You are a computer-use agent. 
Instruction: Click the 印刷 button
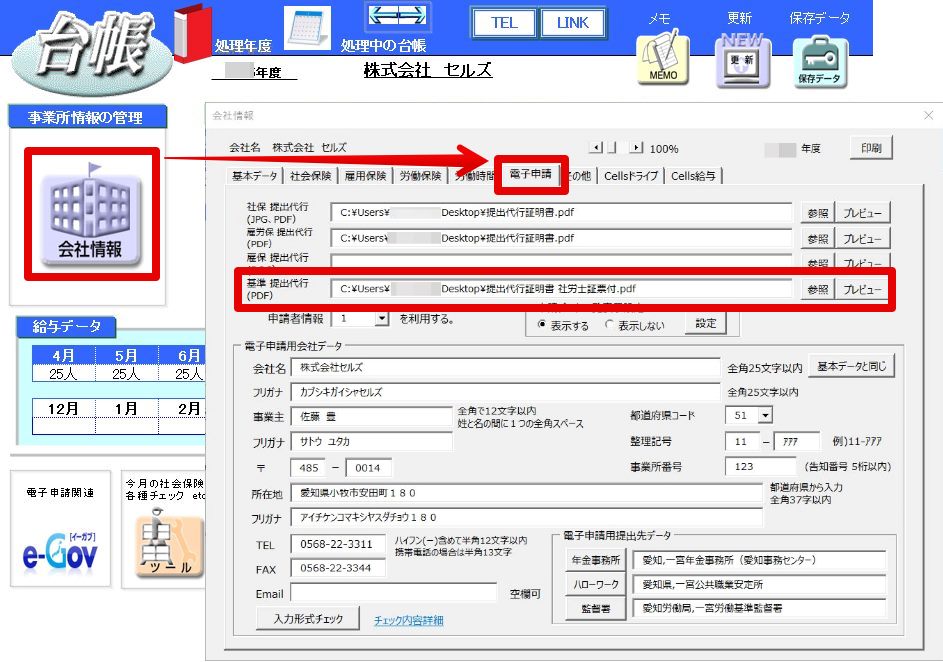pyautogui.click(x=871, y=148)
